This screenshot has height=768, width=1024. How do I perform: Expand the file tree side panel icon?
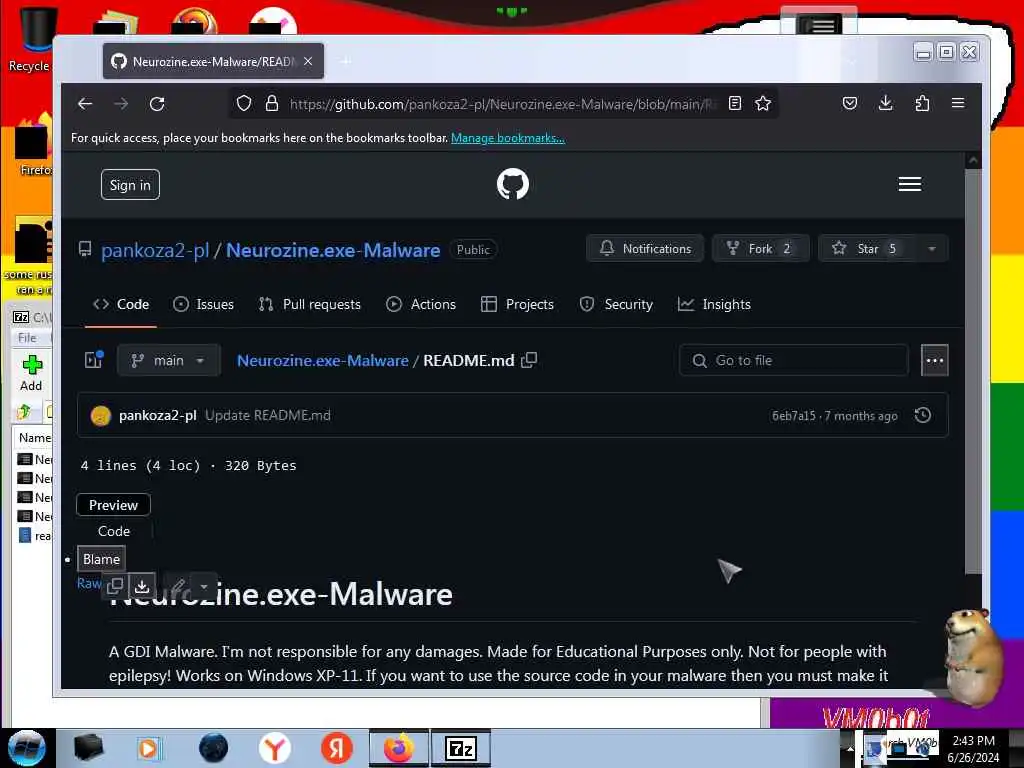[94, 360]
